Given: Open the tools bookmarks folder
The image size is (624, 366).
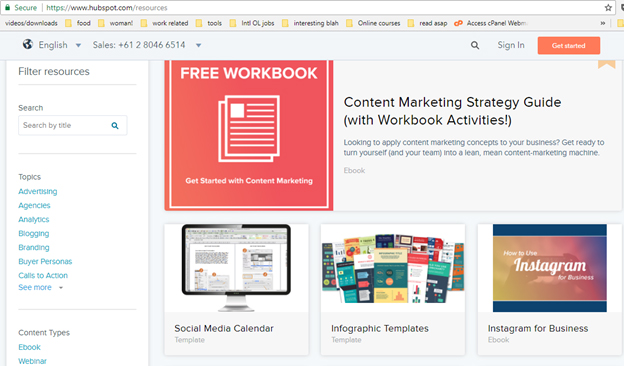Looking at the screenshot, I should pos(209,23).
